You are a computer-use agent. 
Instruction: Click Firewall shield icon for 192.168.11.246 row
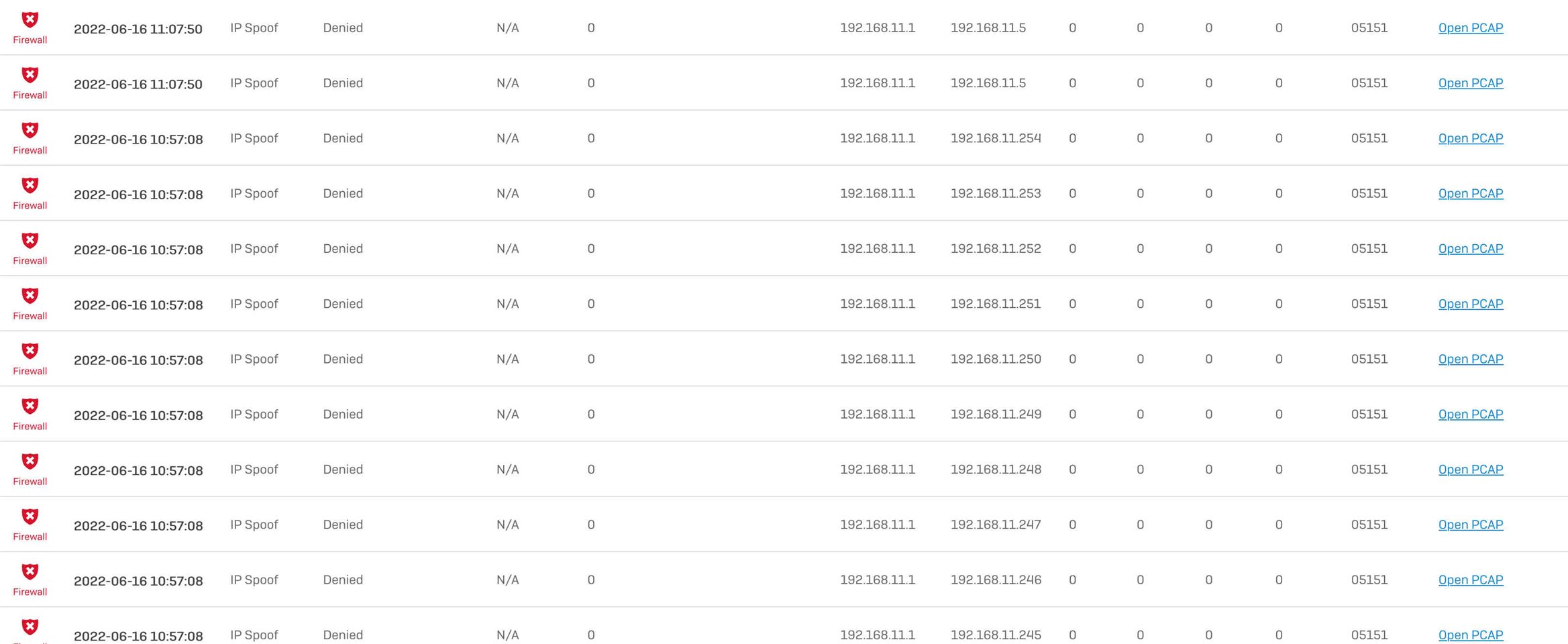(30, 572)
